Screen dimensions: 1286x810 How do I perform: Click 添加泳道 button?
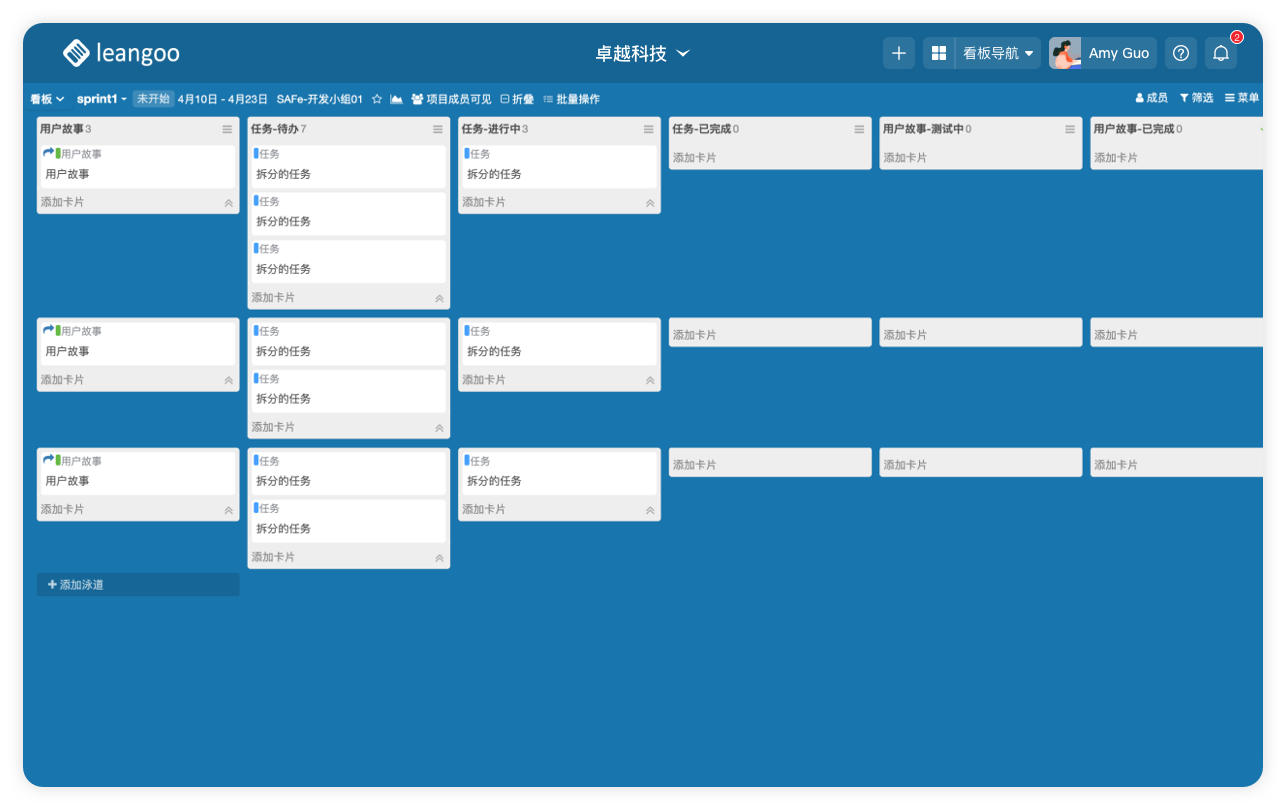pos(138,584)
